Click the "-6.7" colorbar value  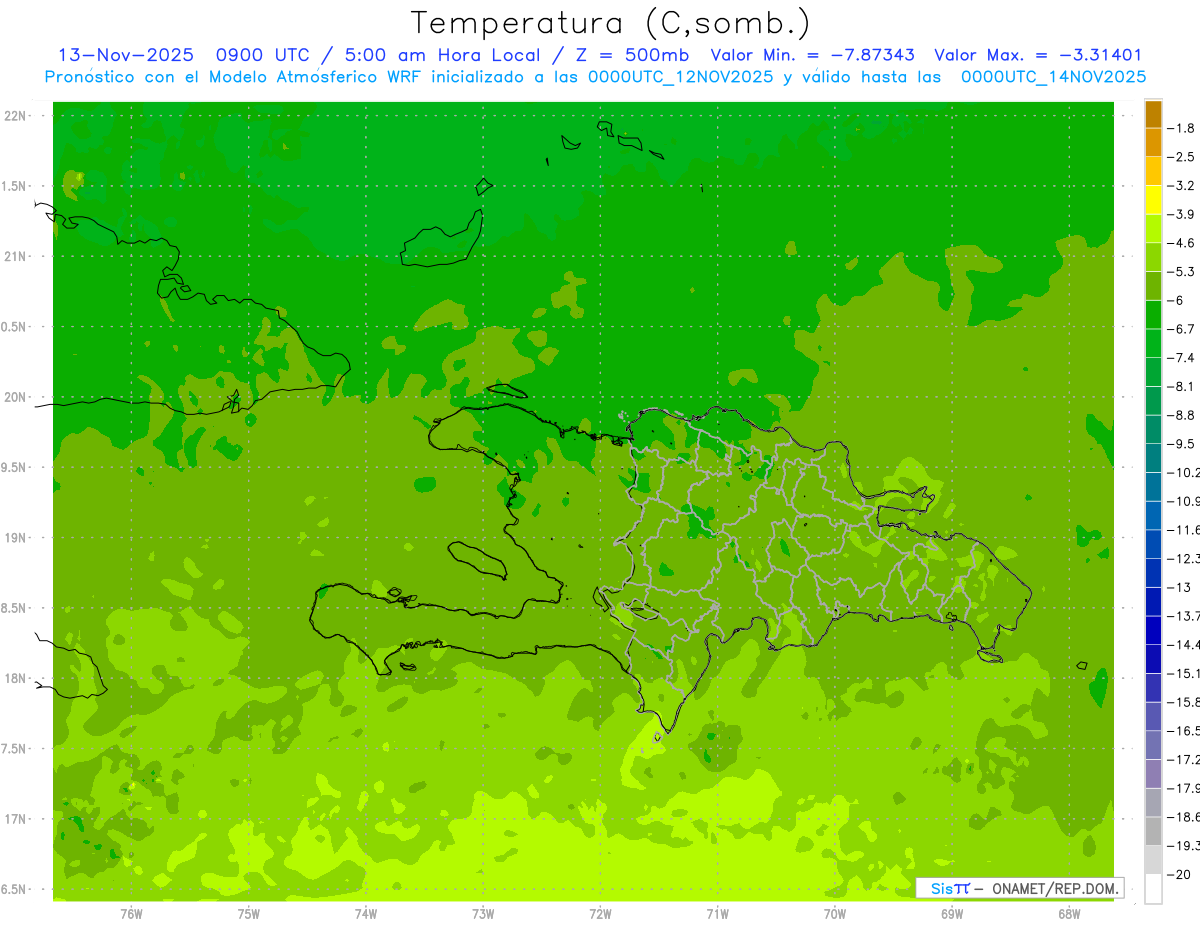[1183, 329]
